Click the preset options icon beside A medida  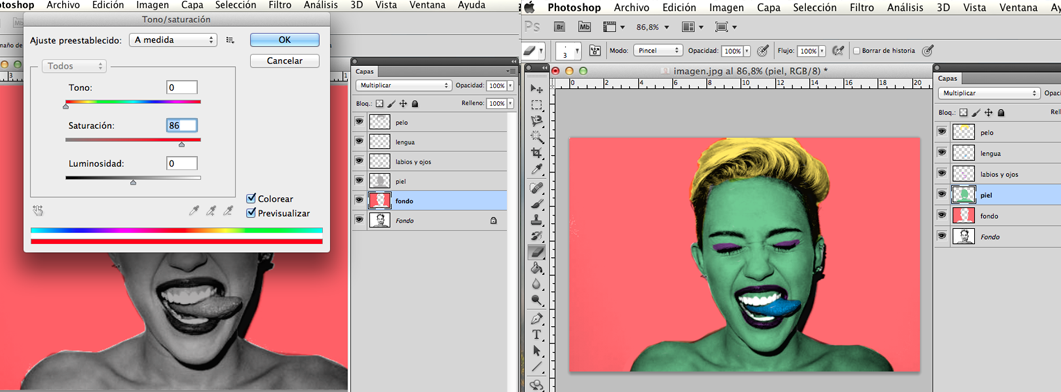click(230, 40)
